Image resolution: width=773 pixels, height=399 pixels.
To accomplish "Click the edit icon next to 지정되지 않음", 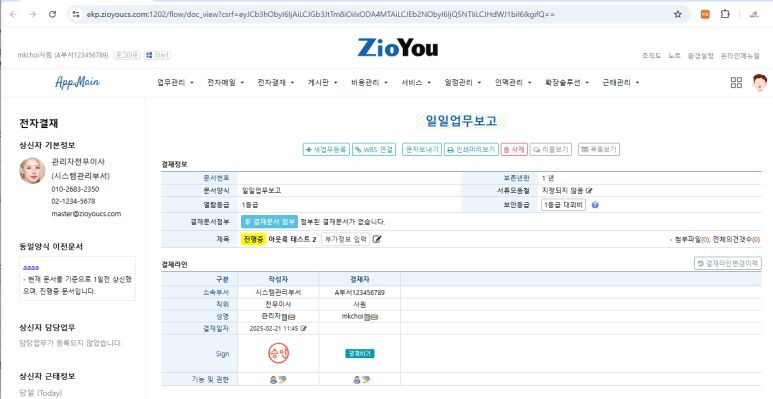I will 589,190.
